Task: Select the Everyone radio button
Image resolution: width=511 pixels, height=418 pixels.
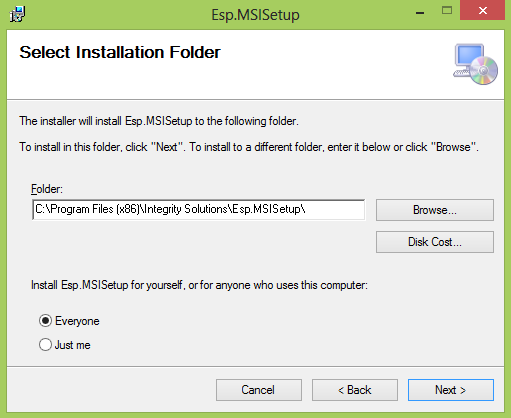Action: point(45,321)
